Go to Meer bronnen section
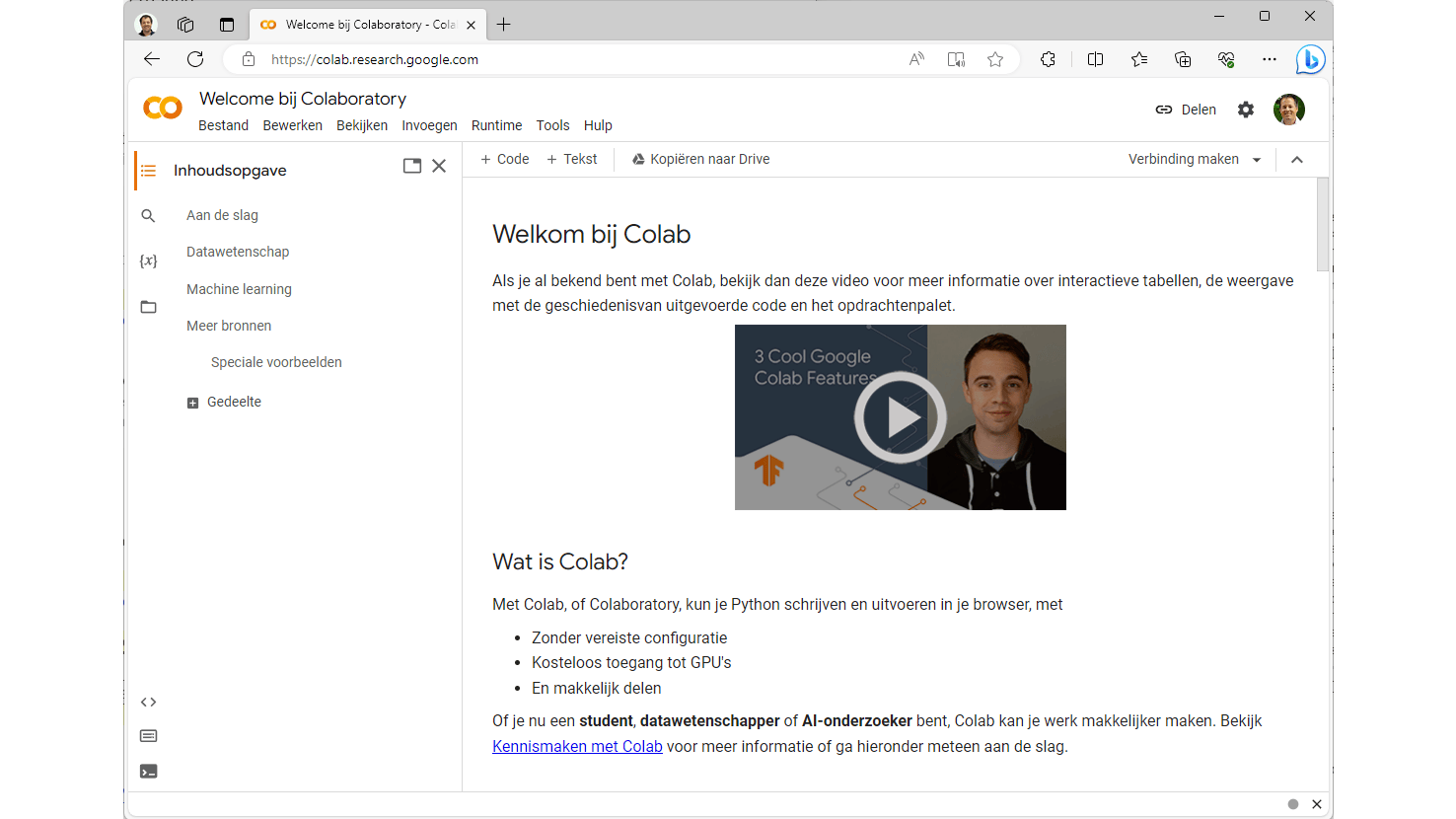This screenshot has height=819, width=1456. 229,326
